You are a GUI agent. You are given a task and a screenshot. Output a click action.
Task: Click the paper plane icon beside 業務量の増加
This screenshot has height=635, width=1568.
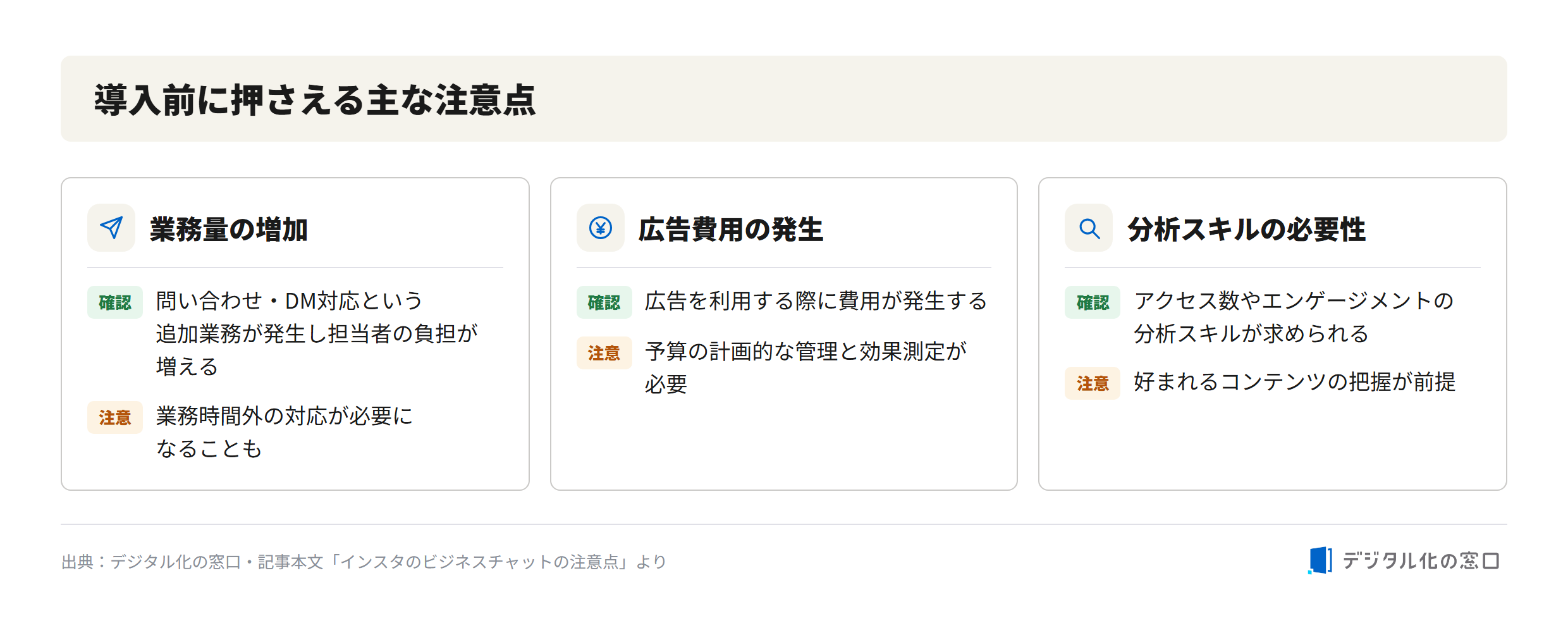(x=111, y=228)
